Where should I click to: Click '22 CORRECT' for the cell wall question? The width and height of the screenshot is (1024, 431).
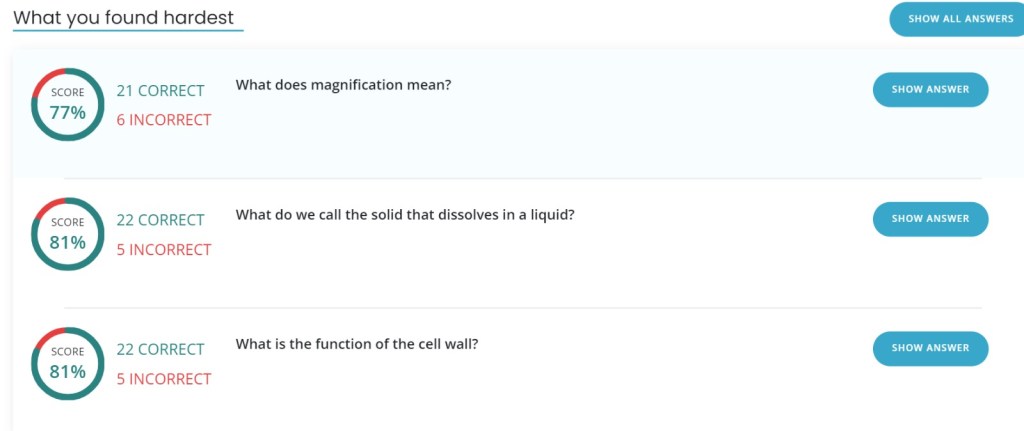160,350
